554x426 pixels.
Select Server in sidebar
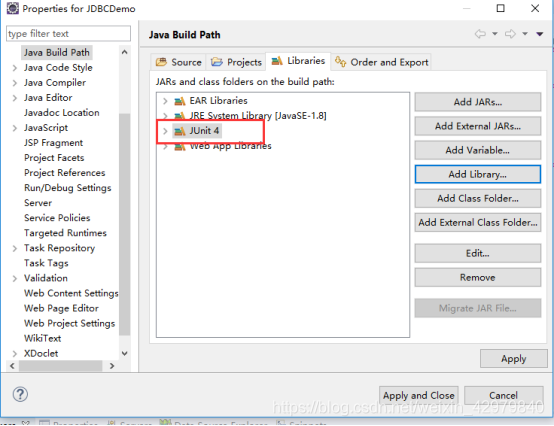point(38,203)
